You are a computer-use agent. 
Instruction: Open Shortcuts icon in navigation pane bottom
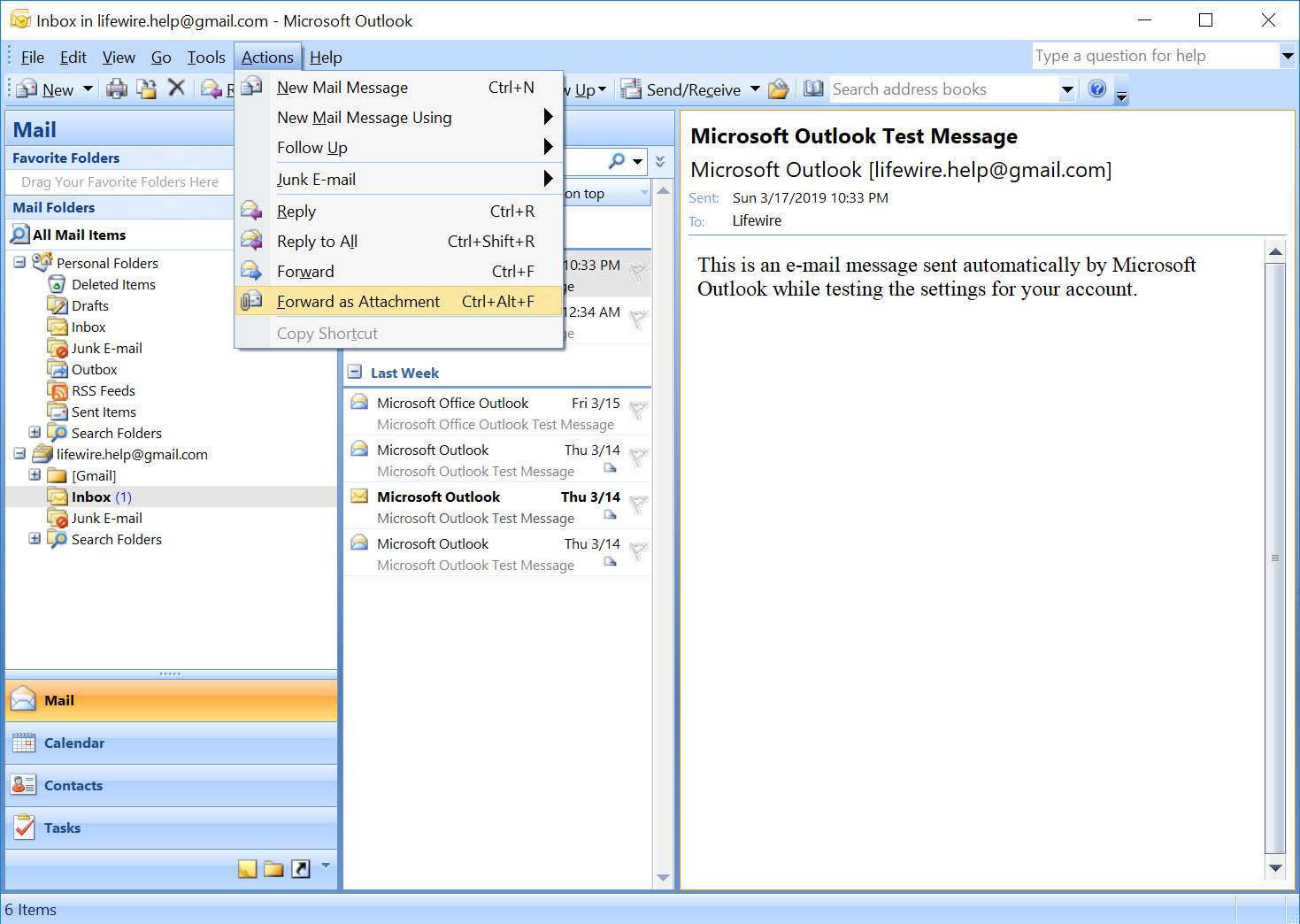(x=301, y=868)
